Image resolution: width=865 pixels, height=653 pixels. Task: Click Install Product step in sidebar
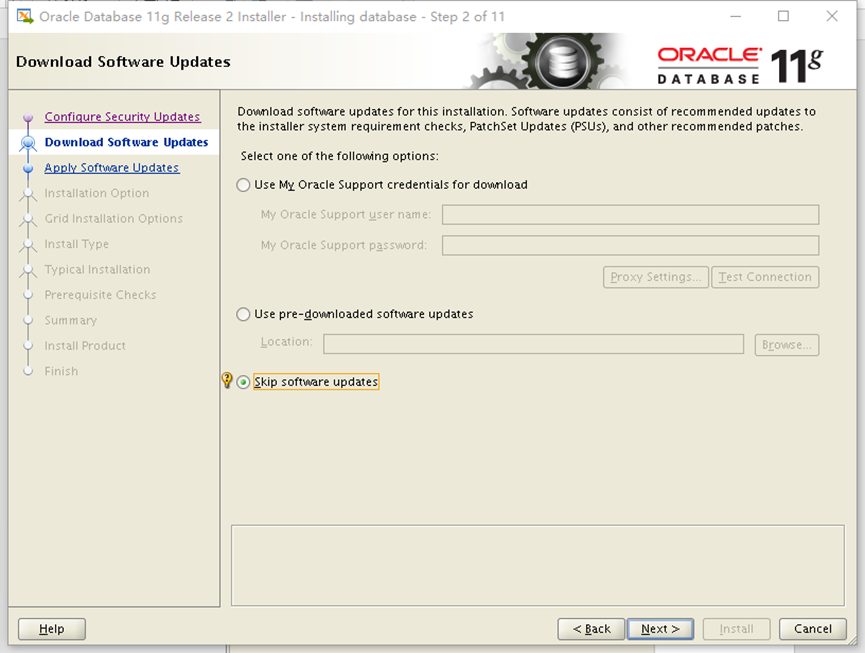click(x=85, y=346)
